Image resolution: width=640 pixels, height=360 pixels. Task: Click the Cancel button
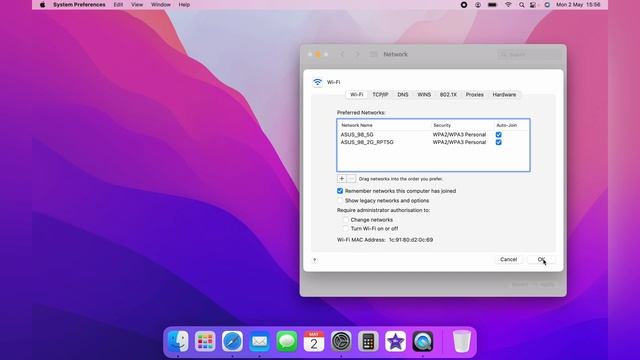click(x=509, y=260)
